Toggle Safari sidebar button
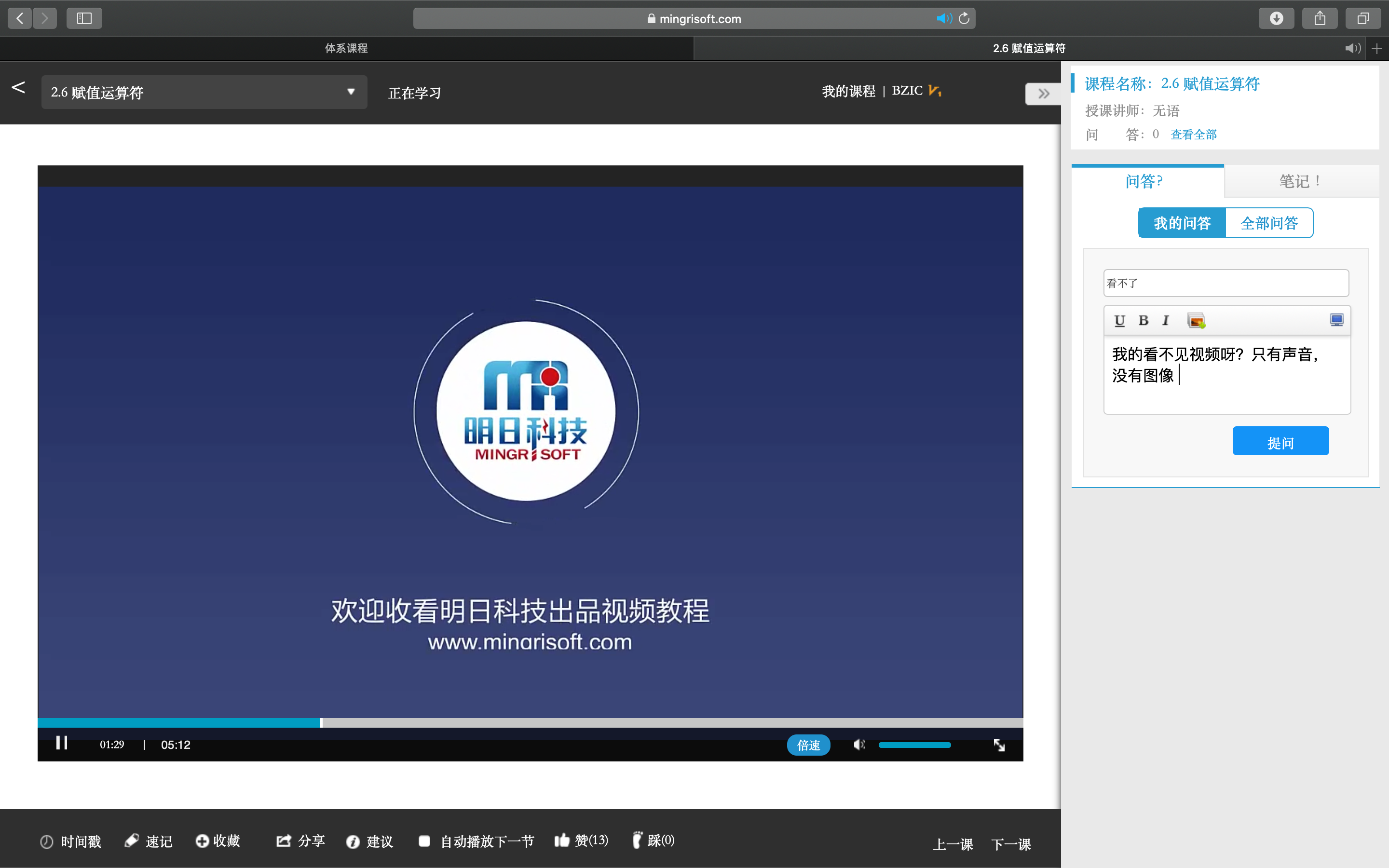 84,18
